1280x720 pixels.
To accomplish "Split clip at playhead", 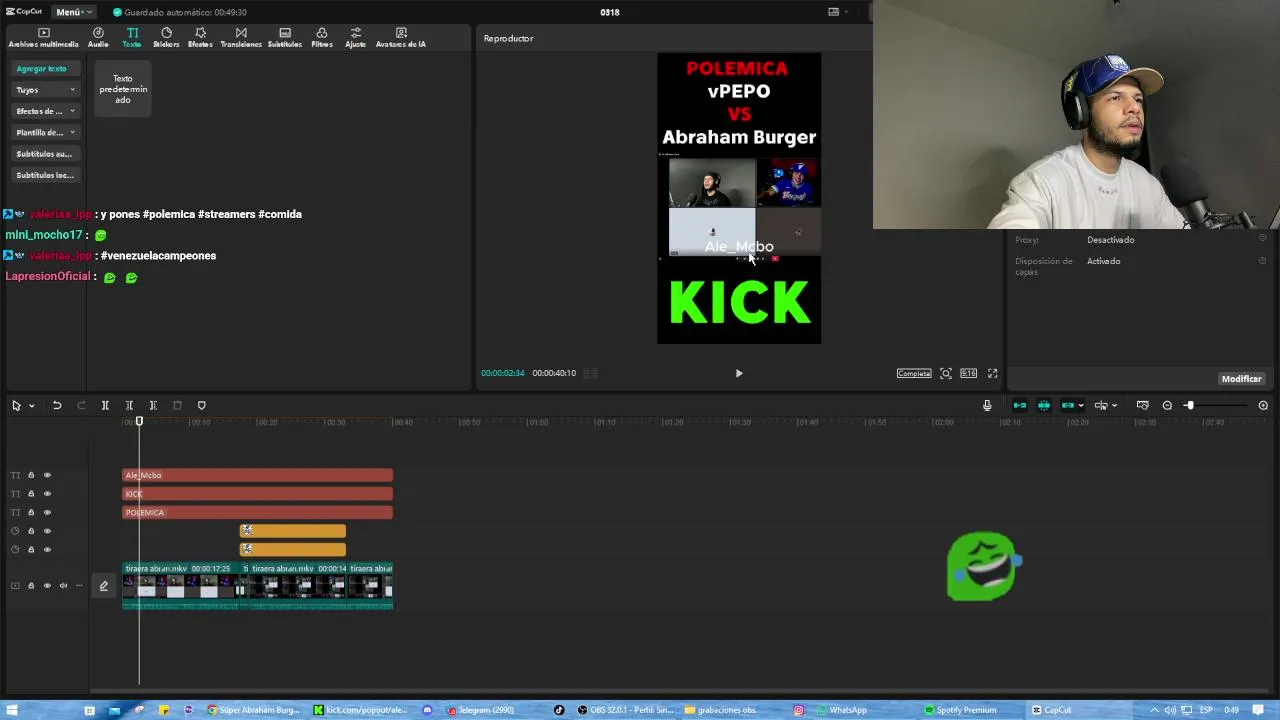I will pyautogui.click(x=105, y=405).
